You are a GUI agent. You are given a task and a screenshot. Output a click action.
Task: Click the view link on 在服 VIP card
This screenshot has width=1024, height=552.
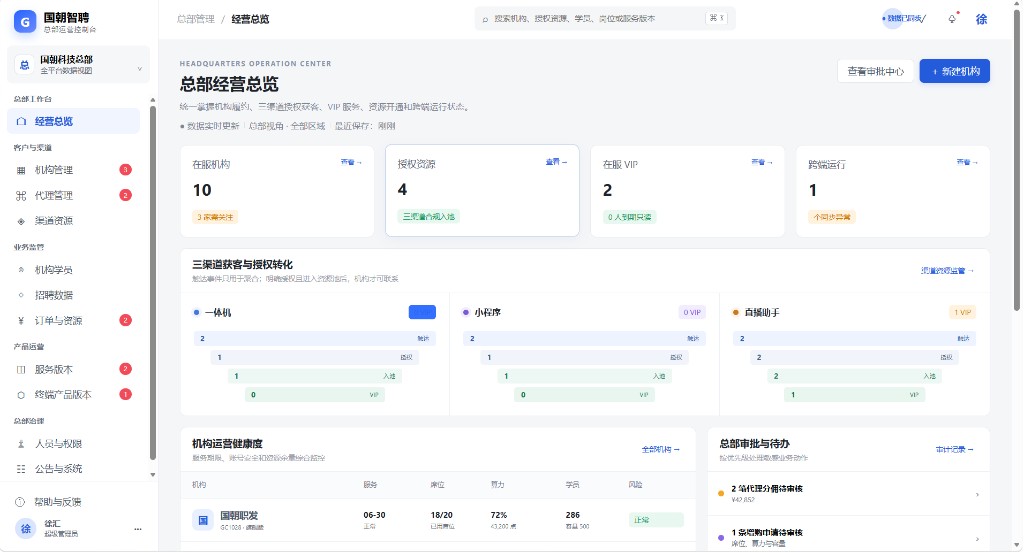[761, 162]
